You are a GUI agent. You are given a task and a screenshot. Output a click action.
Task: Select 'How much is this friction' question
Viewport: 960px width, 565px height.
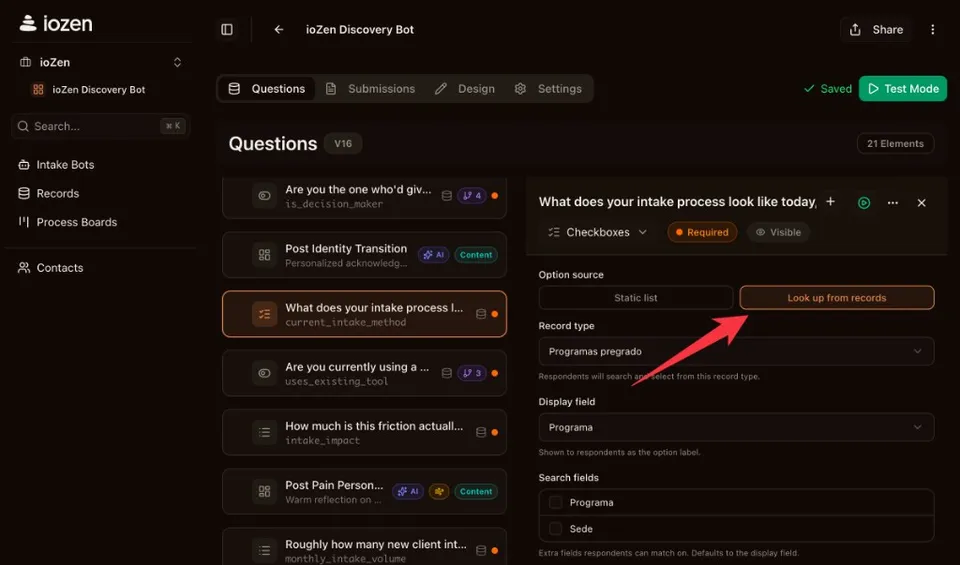click(x=364, y=432)
